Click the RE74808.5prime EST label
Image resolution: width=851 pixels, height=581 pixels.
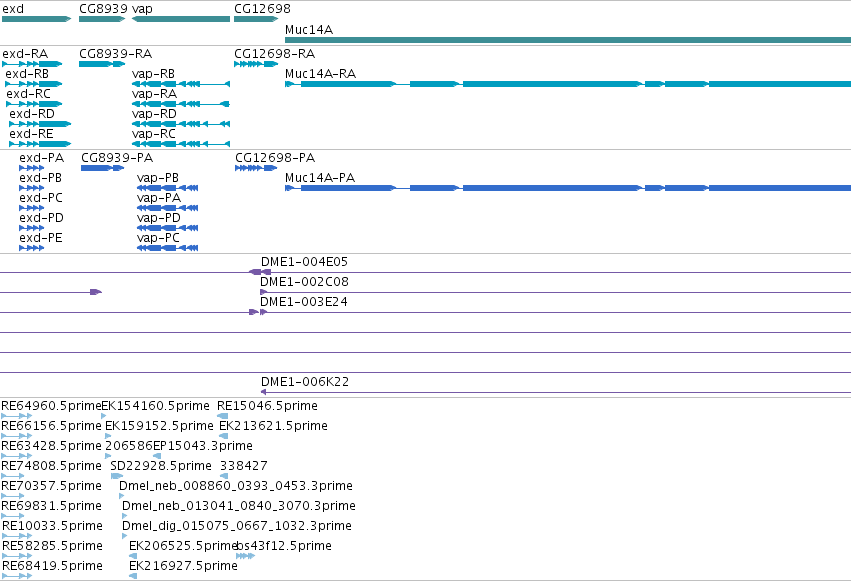click(x=51, y=466)
